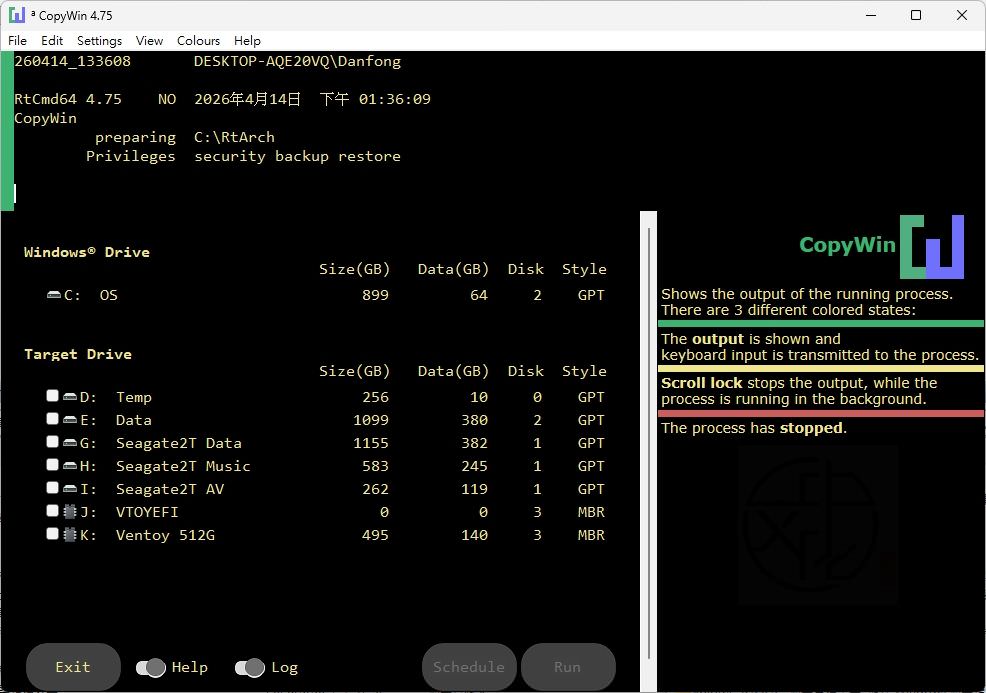This screenshot has height=693, width=986.
Task: Click the E: Data drive icon
Action: tap(70, 420)
